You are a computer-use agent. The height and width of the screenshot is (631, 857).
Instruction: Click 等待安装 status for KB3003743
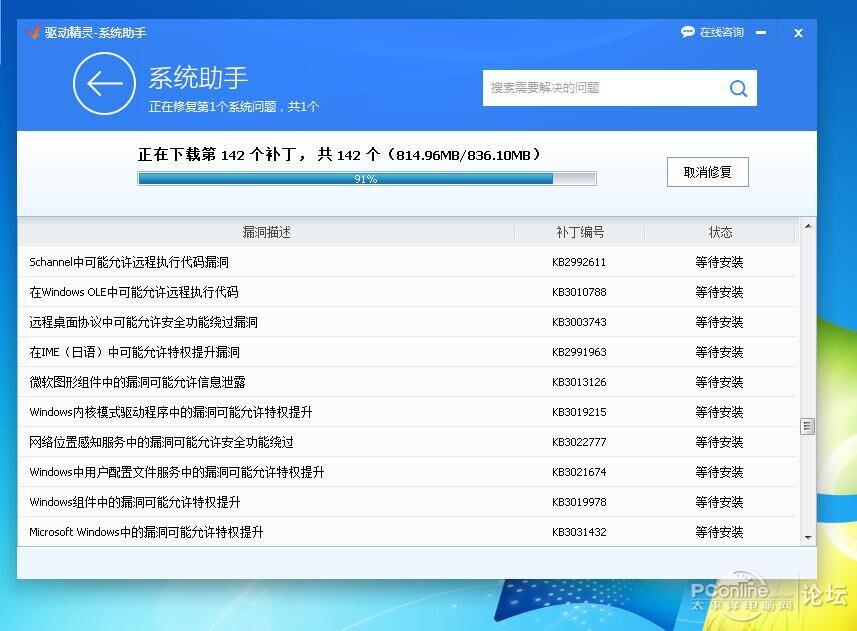pos(719,322)
